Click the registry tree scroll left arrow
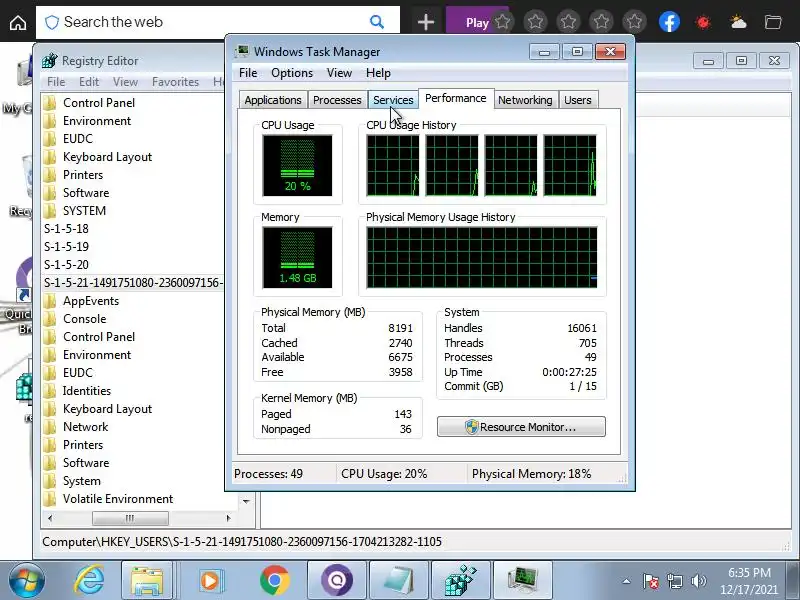 49,518
